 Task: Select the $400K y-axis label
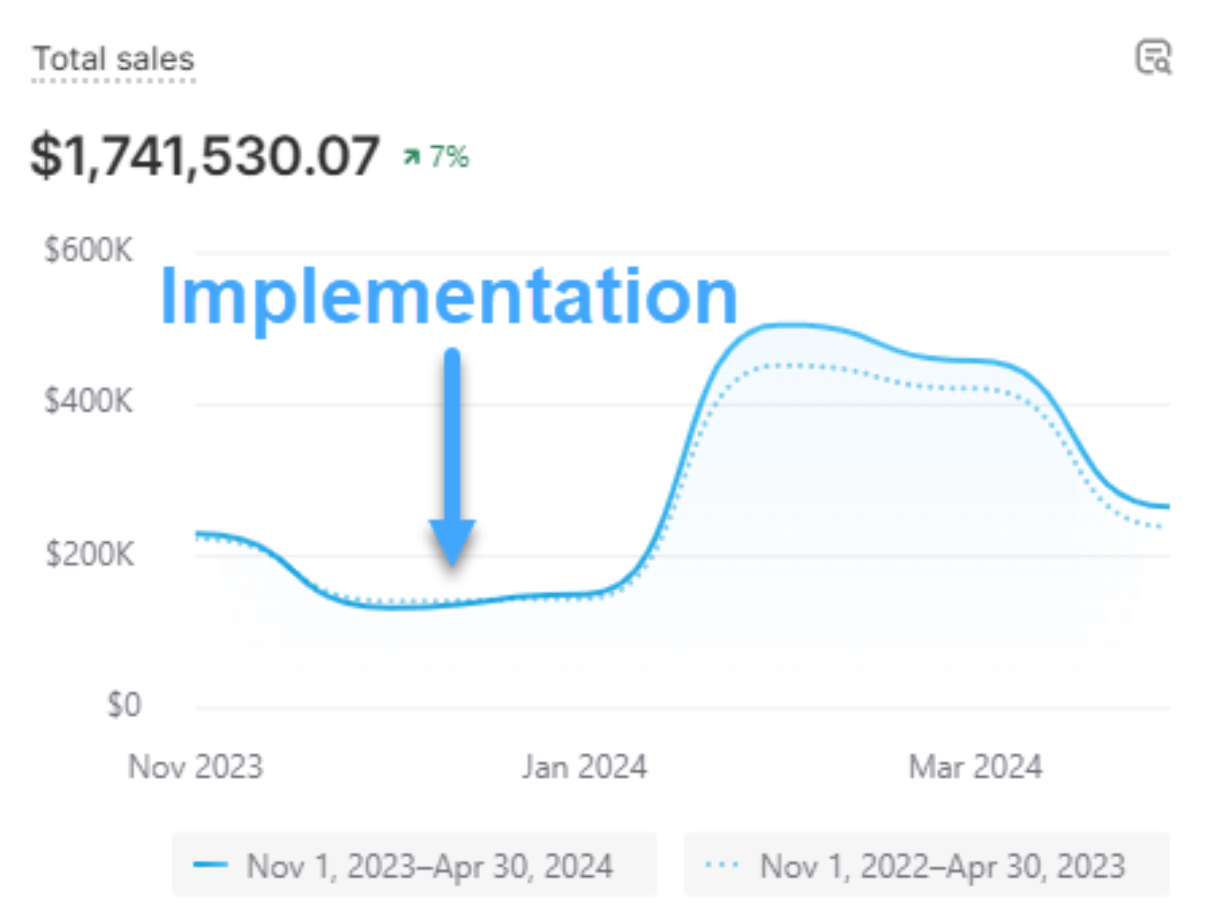click(x=89, y=402)
